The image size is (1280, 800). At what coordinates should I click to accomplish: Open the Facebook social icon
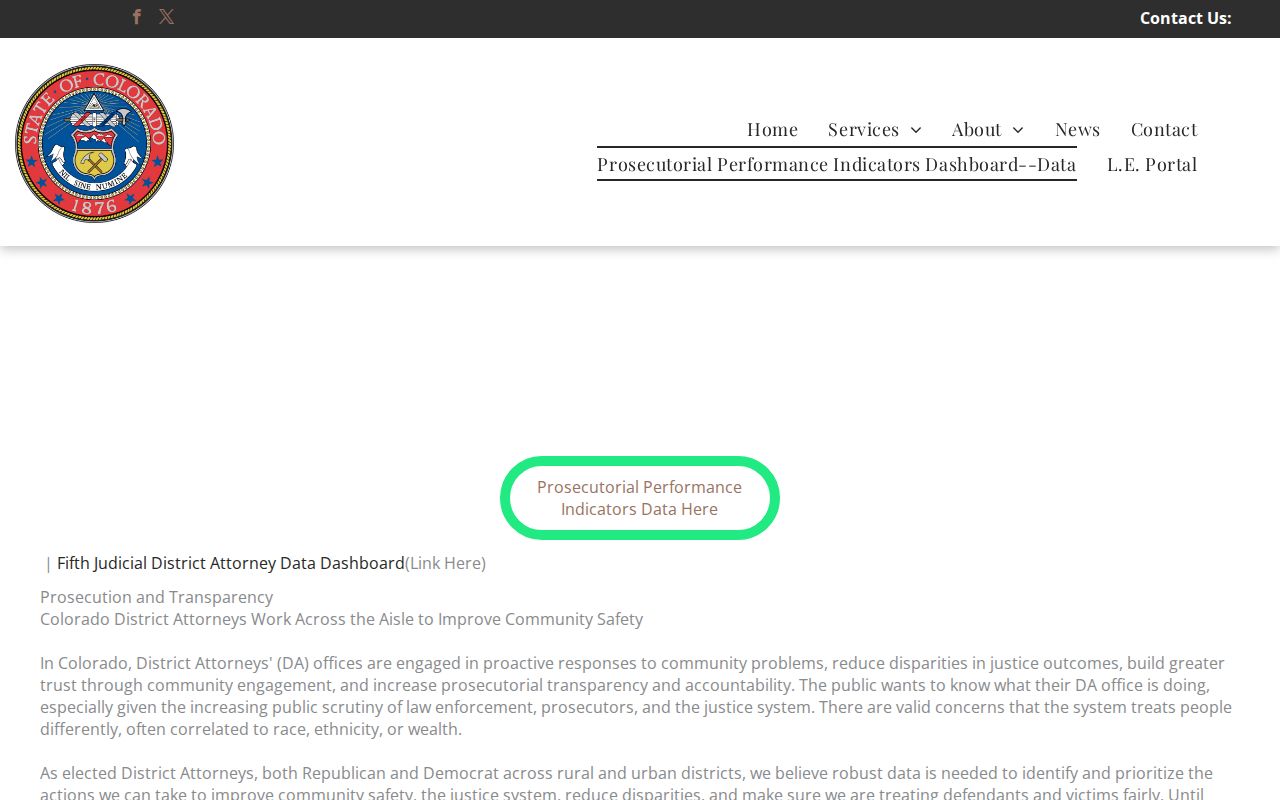137,16
